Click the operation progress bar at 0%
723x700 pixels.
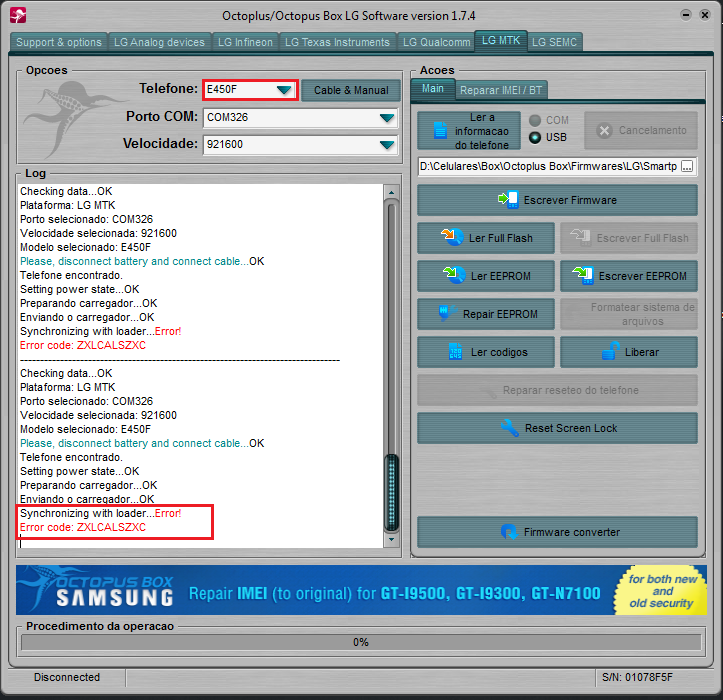point(361,642)
